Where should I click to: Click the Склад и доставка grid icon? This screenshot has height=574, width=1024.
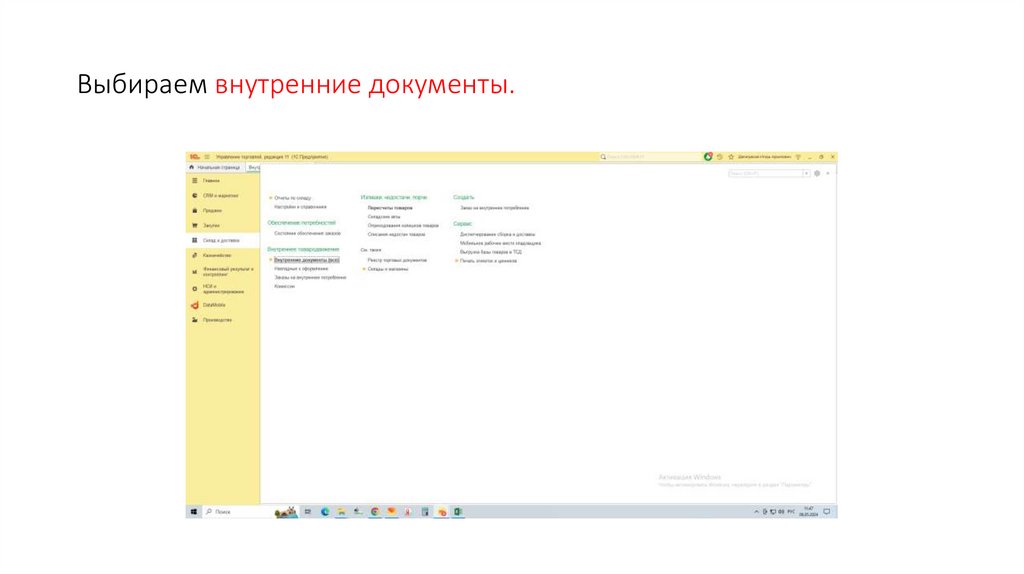coord(195,240)
